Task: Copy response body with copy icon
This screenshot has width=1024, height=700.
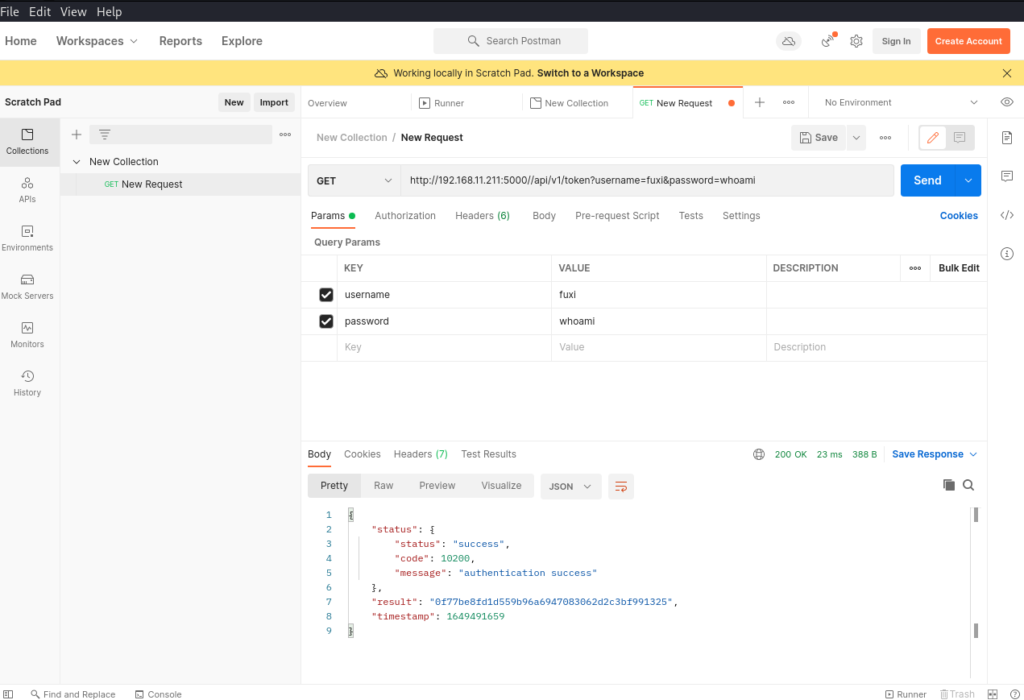Action: pyautogui.click(x=949, y=485)
